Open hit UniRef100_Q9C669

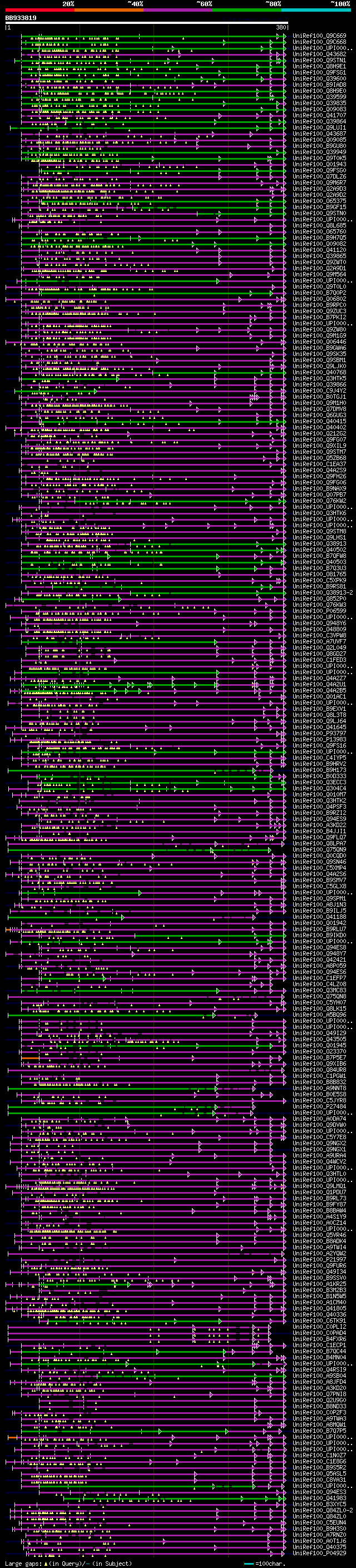tap(319, 36)
